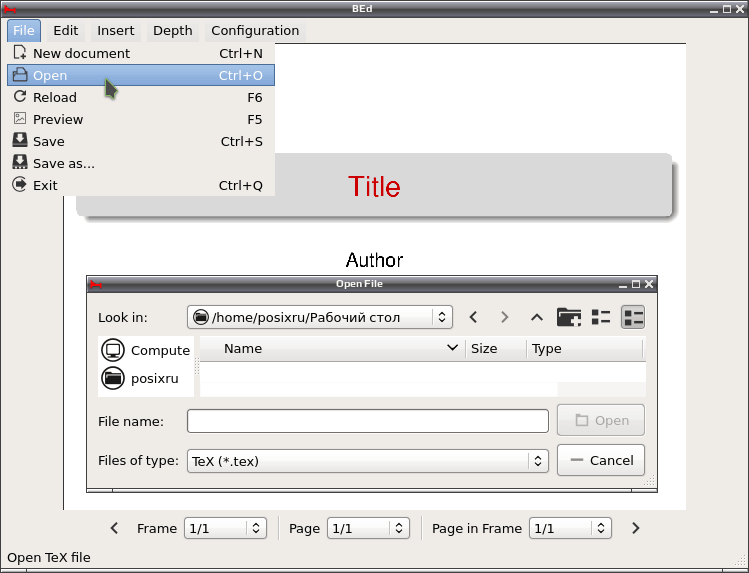Choose Preview from File menu
The height and width of the screenshot is (573, 749).
click(x=141, y=119)
